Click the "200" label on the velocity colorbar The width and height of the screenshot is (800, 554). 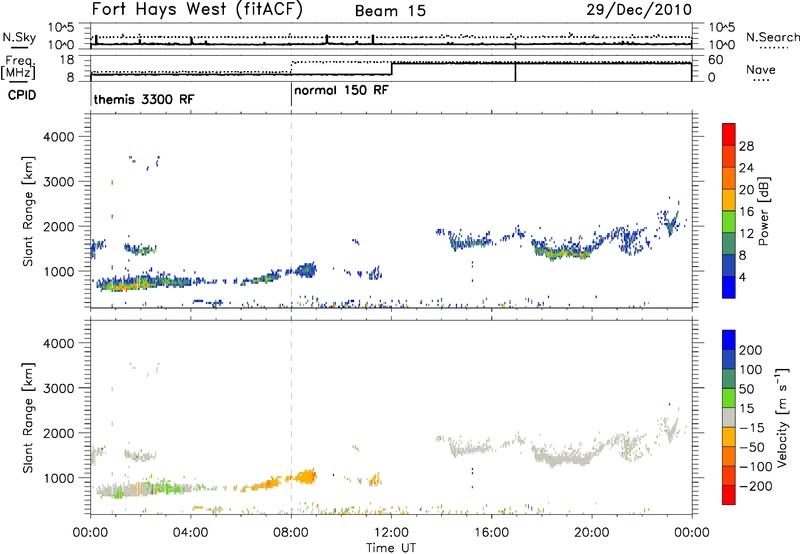point(751,350)
